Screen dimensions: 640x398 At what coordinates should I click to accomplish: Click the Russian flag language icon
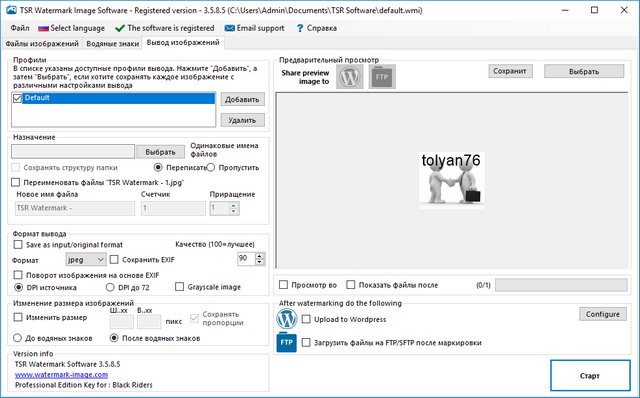[43, 29]
